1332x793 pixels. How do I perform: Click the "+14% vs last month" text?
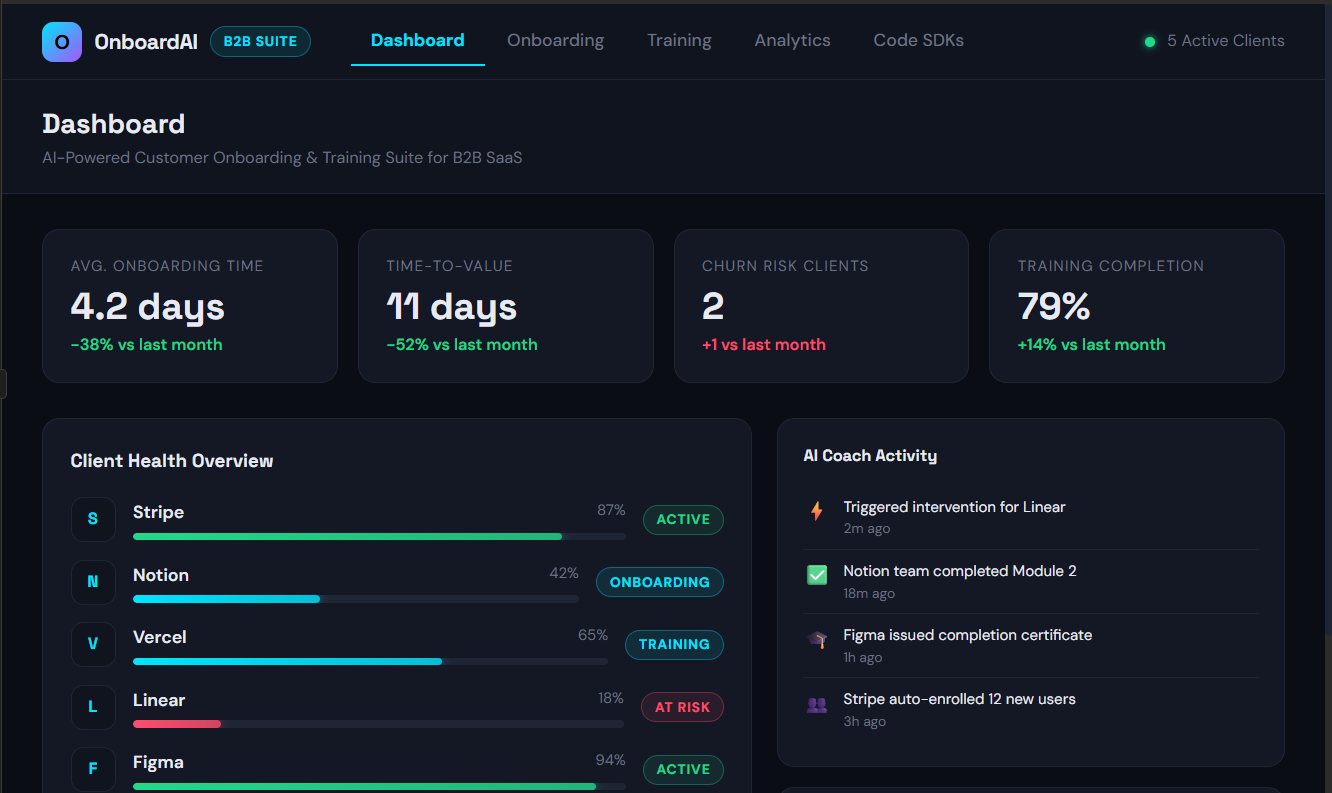[x=1092, y=345]
